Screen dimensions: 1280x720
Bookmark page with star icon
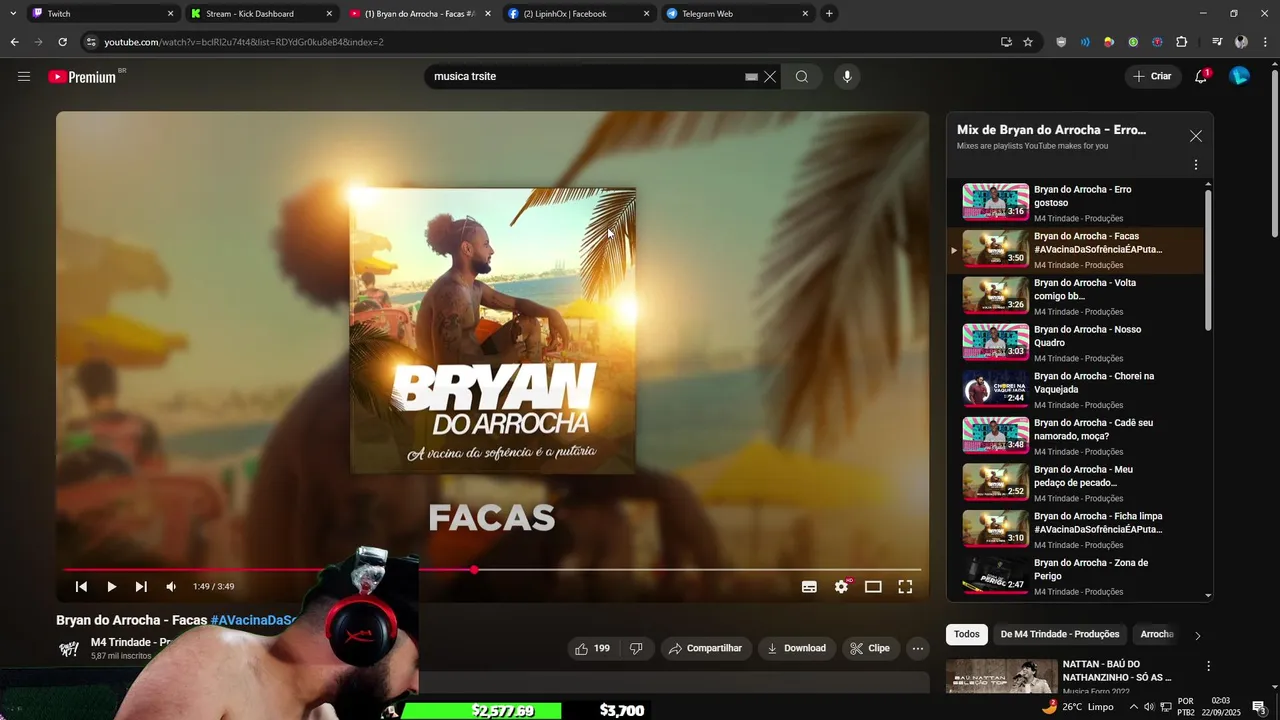click(x=1028, y=42)
